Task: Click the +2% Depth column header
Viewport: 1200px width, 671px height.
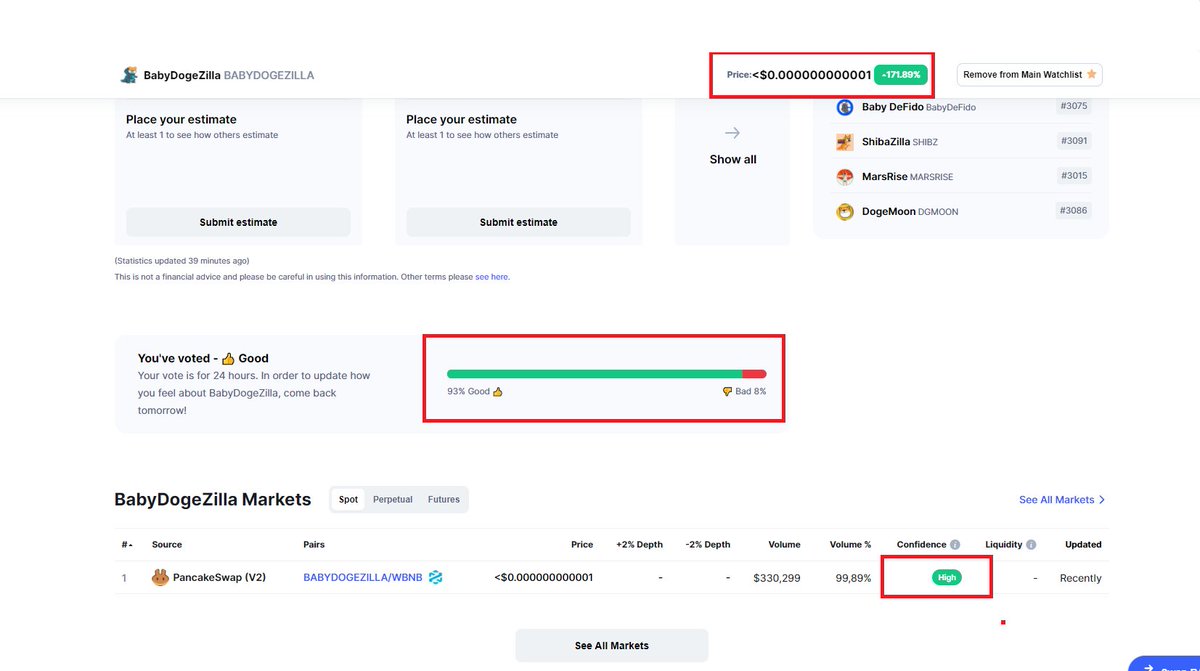Action: click(x=639, y=545)
